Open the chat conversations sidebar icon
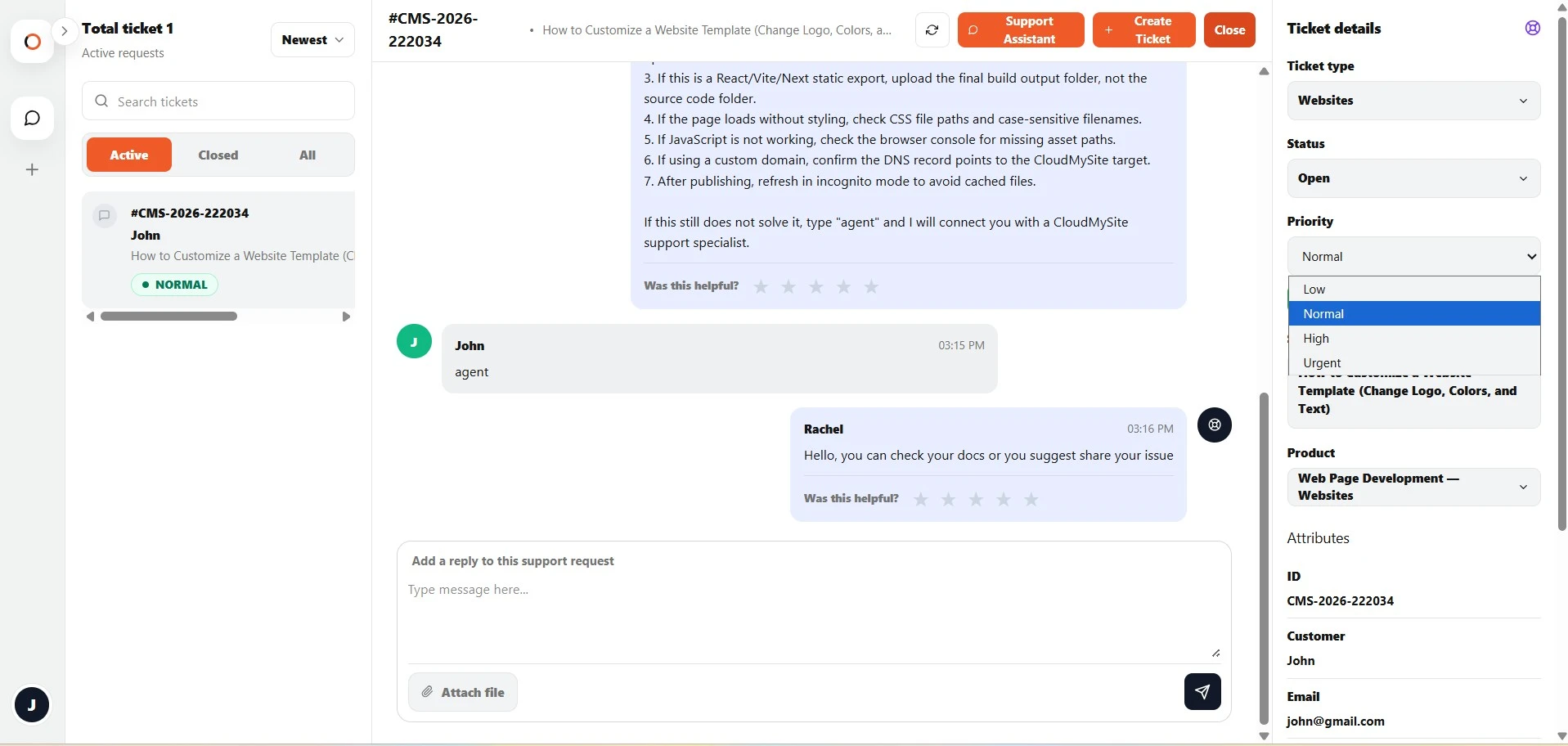The image size is (1568, 746). click(x=32, y=119)
